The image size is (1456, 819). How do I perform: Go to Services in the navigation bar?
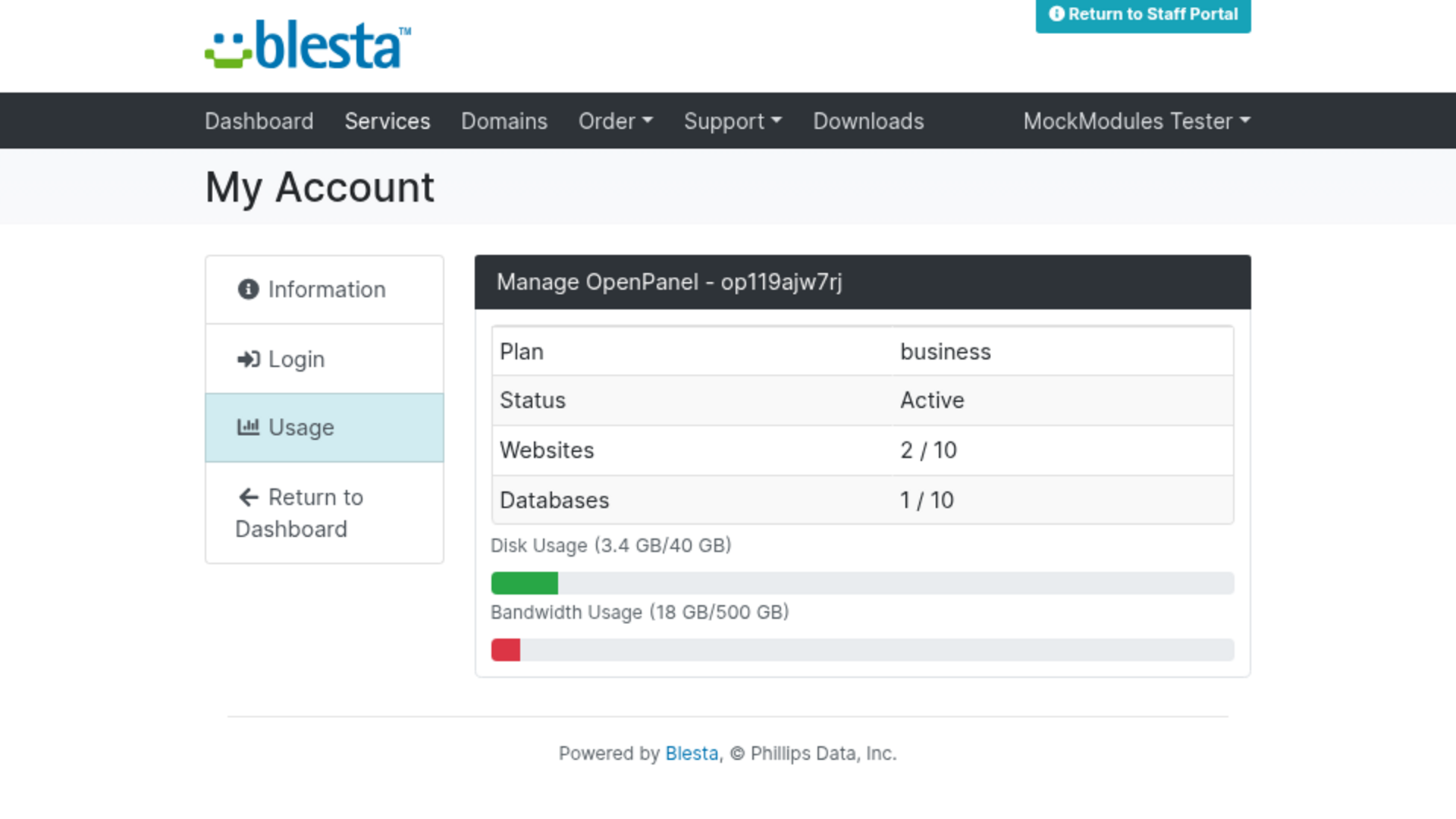click(388, 121)
